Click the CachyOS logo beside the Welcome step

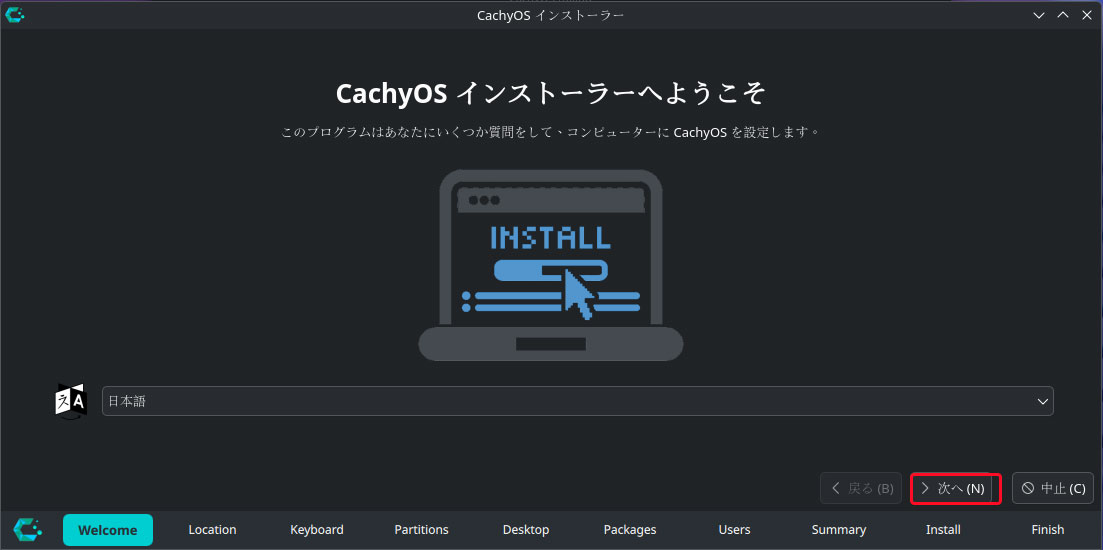tap(28, 530)
